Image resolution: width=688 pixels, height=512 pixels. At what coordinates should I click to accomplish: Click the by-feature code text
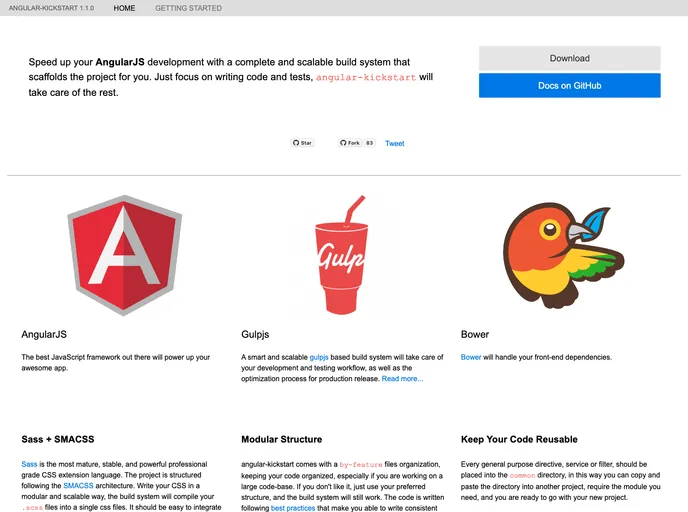point(361,465)
